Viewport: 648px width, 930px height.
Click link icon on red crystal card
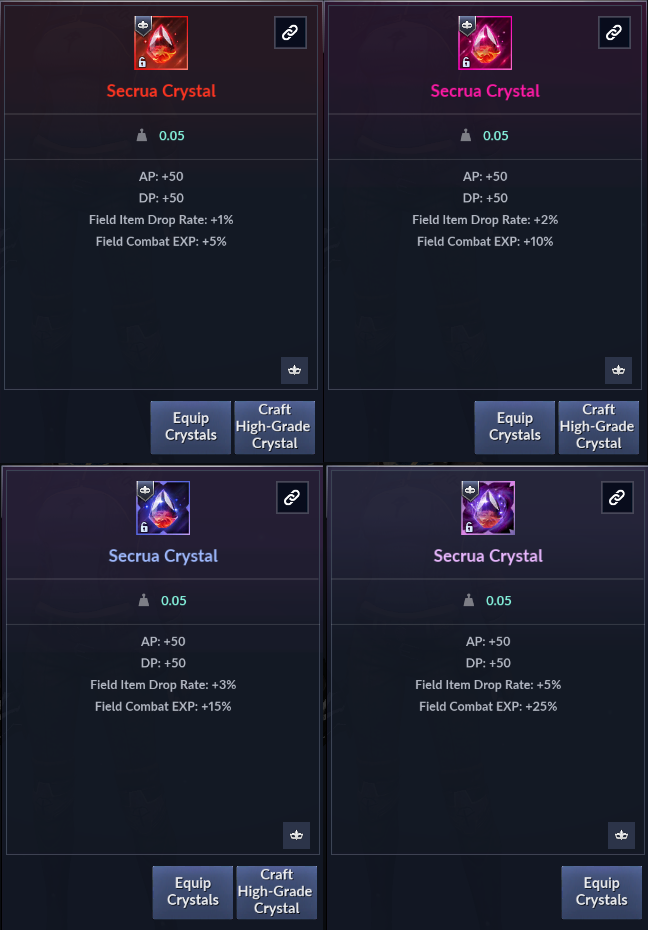click(x=290, y=33)
